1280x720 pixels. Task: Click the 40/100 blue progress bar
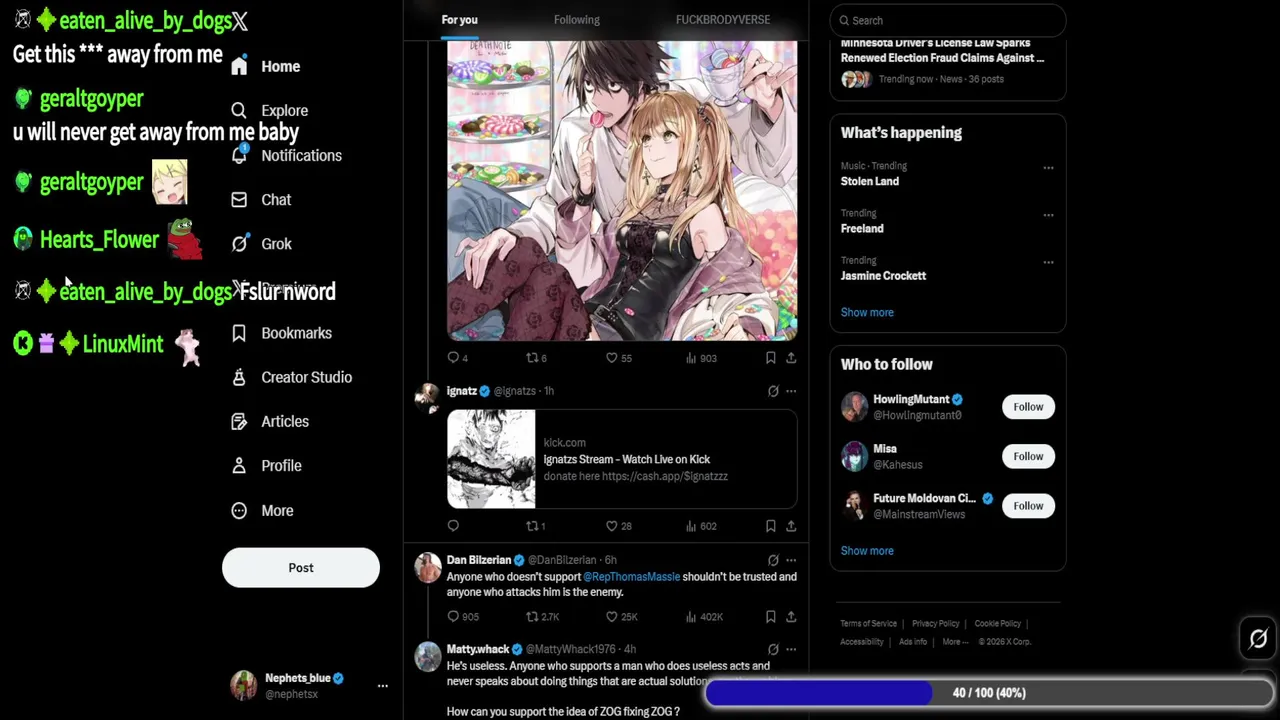tap(989, 693)
